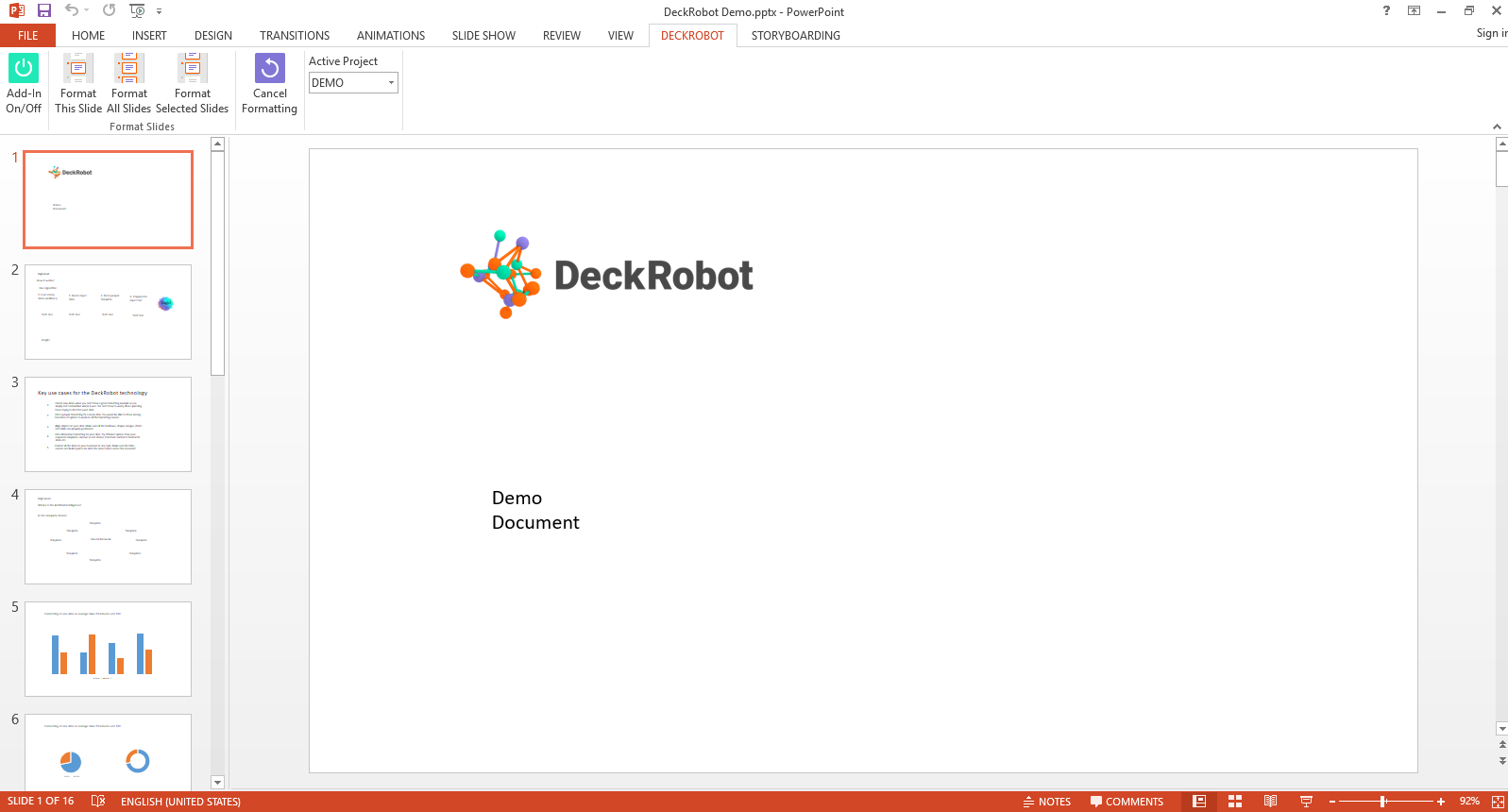Screen dimensions: 1508x812
Task: Click the spell check status icon
Action: point(98,802)
